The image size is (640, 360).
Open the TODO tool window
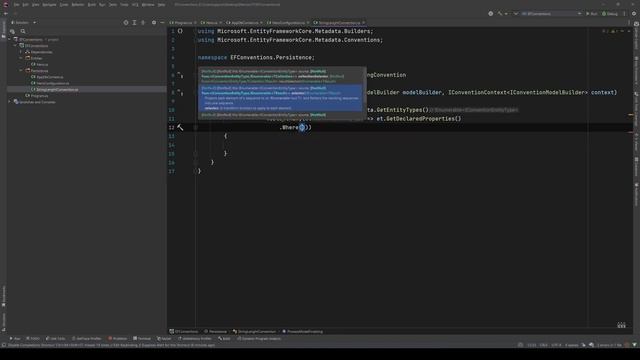33,338
